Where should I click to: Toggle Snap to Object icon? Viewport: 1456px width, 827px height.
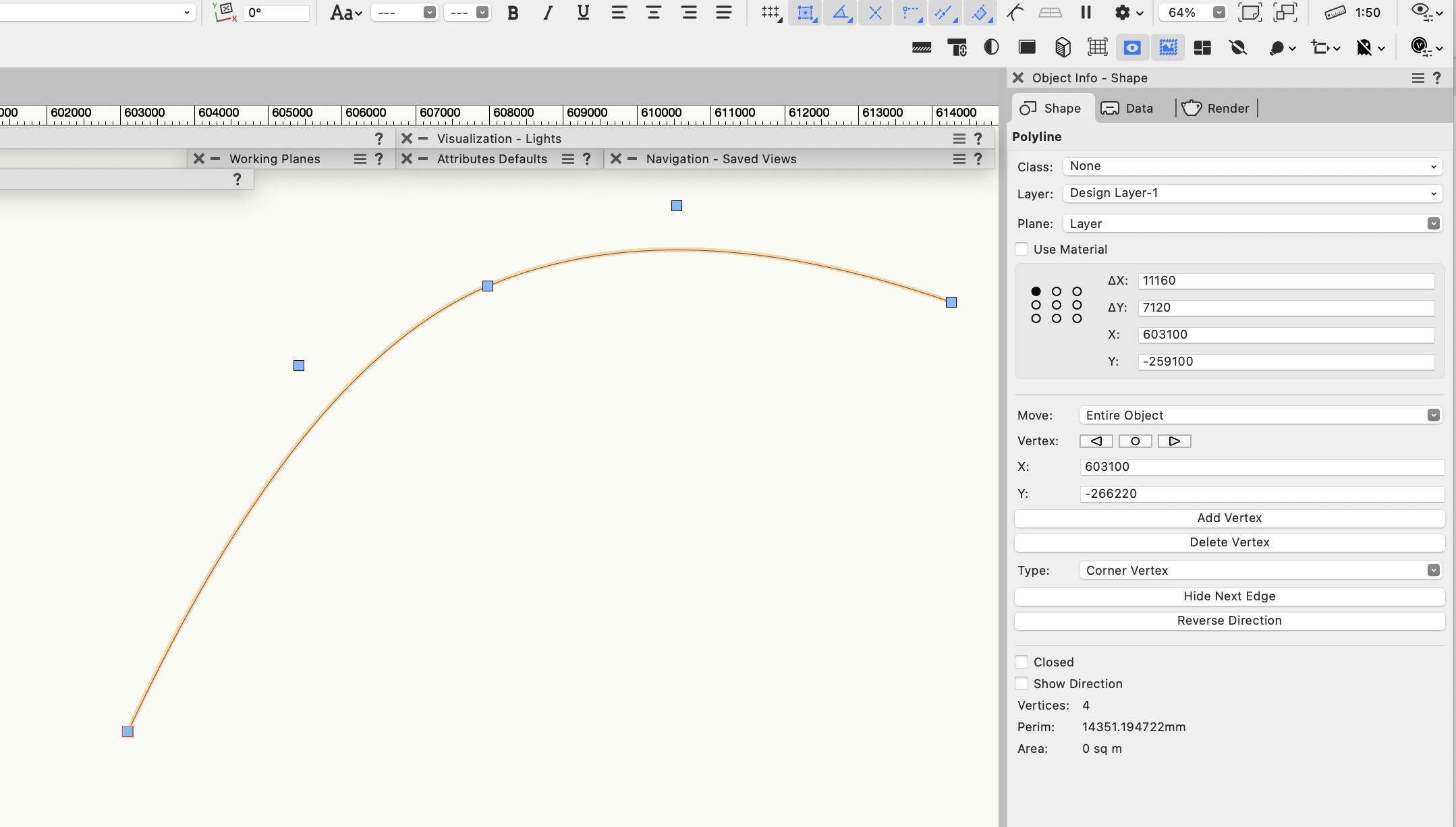pyautogui.click(x=806, y=12)
